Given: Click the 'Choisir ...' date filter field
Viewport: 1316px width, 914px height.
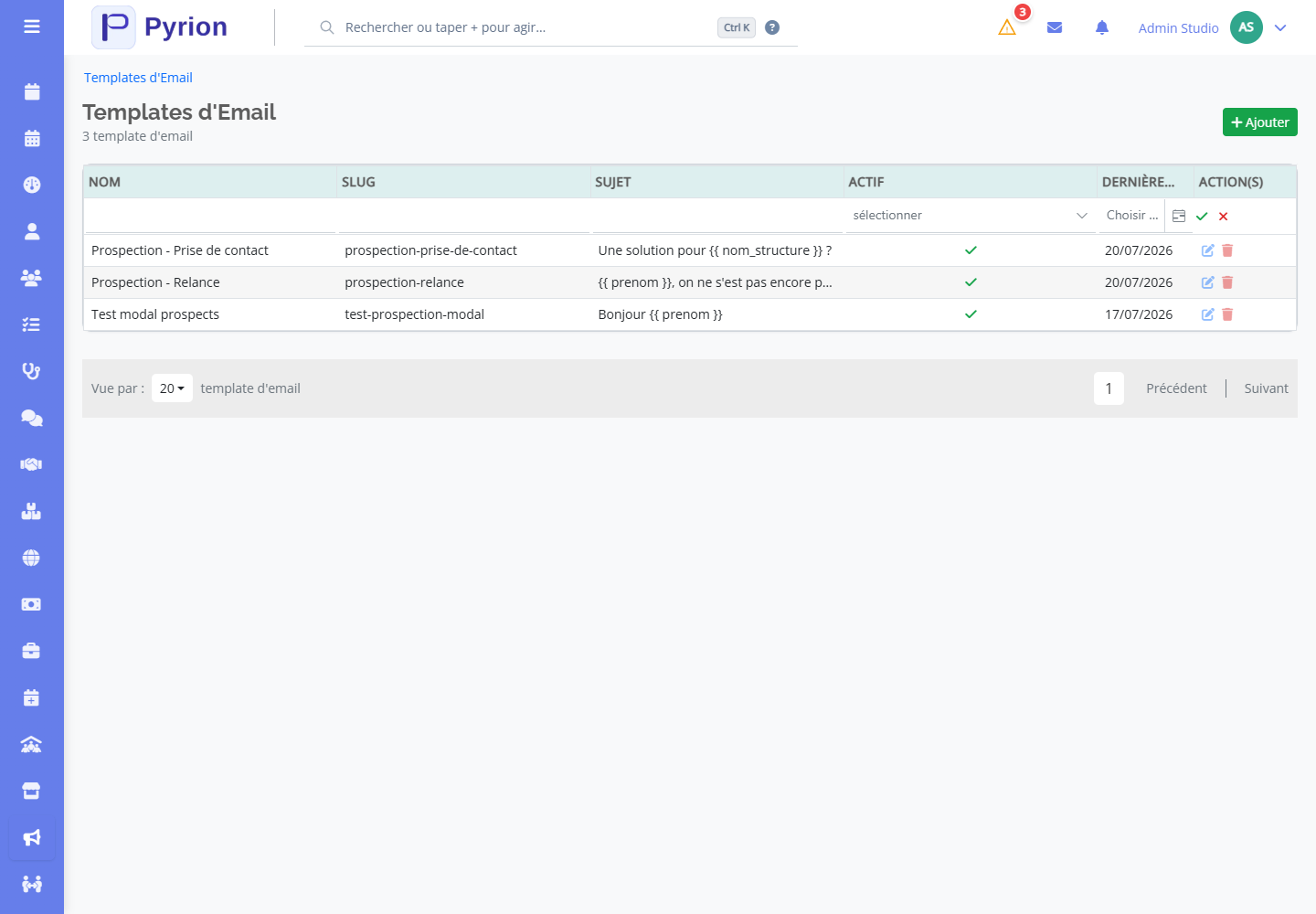Looking at the screenshot, I should click(1131, 216).
